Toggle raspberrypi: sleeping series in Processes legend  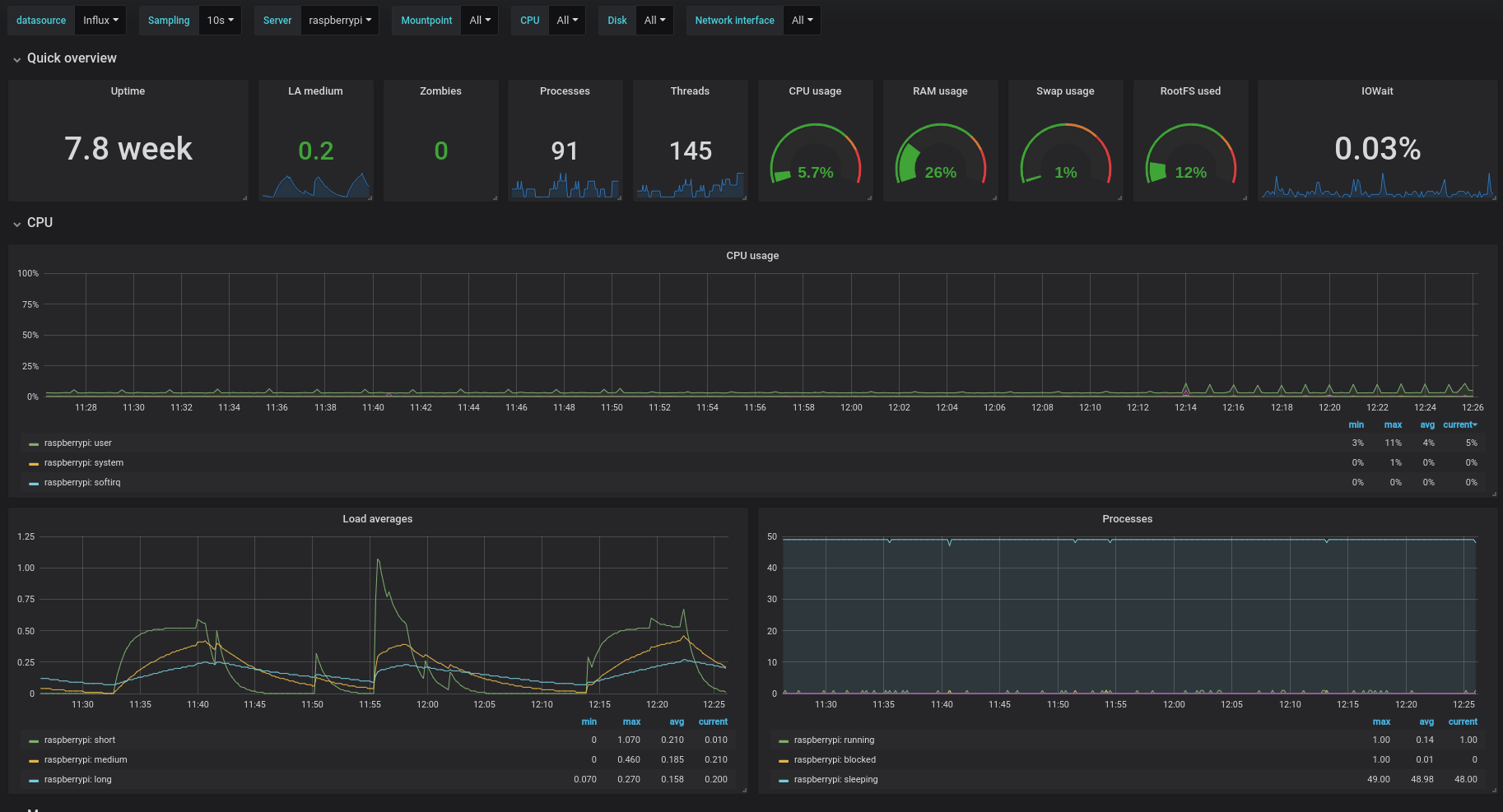(835, 780)
